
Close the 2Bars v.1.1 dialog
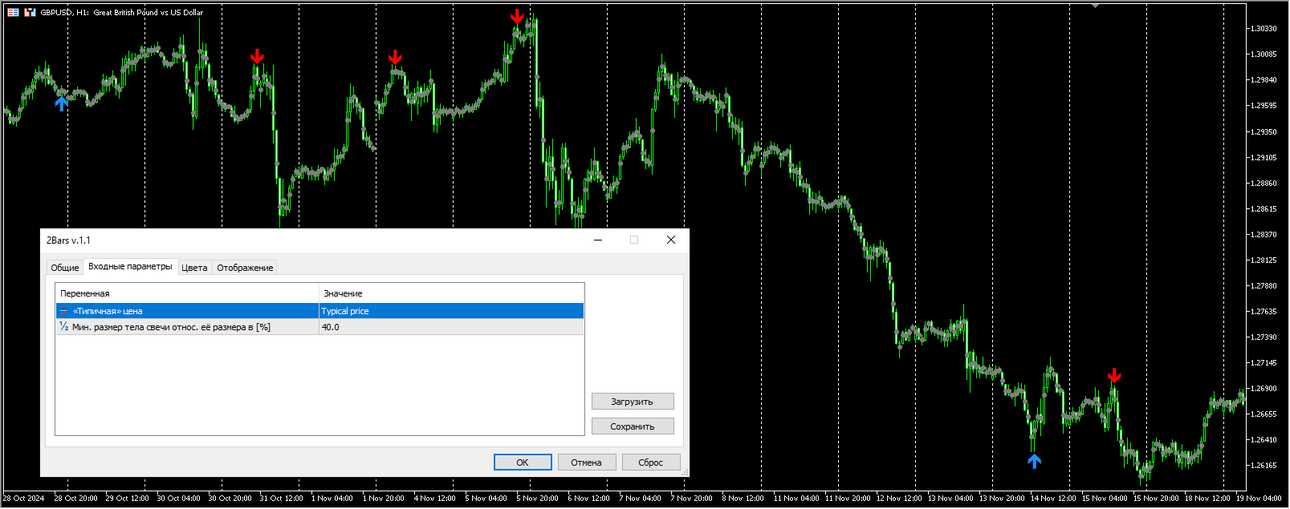click(x=671, y=240)
